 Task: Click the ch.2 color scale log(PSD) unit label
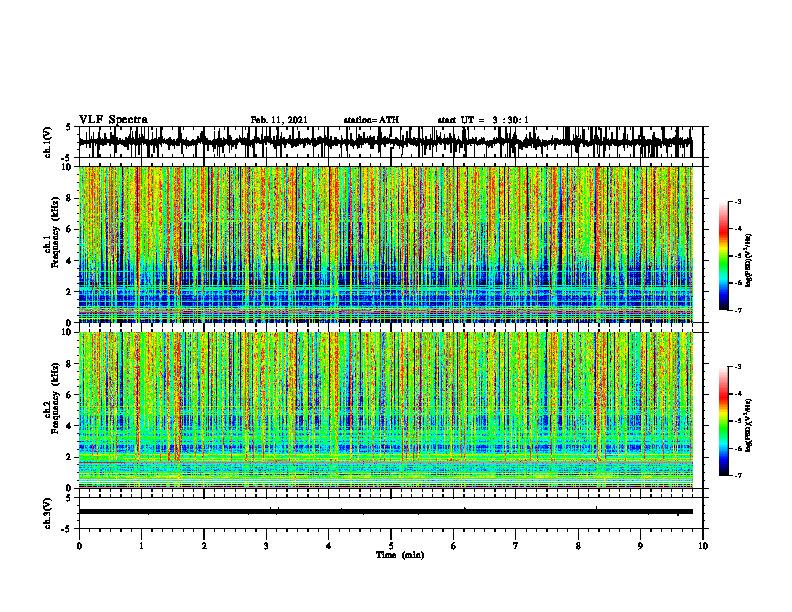click(749, 426)
